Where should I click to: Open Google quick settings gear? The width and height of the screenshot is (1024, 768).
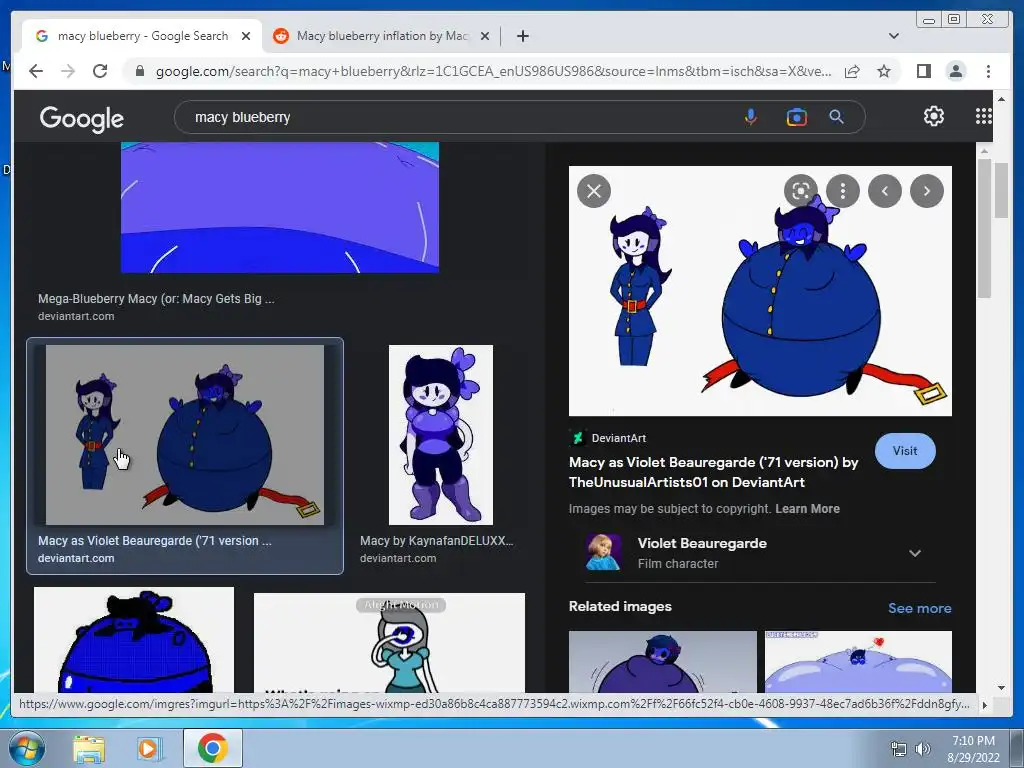click(934, 116)
